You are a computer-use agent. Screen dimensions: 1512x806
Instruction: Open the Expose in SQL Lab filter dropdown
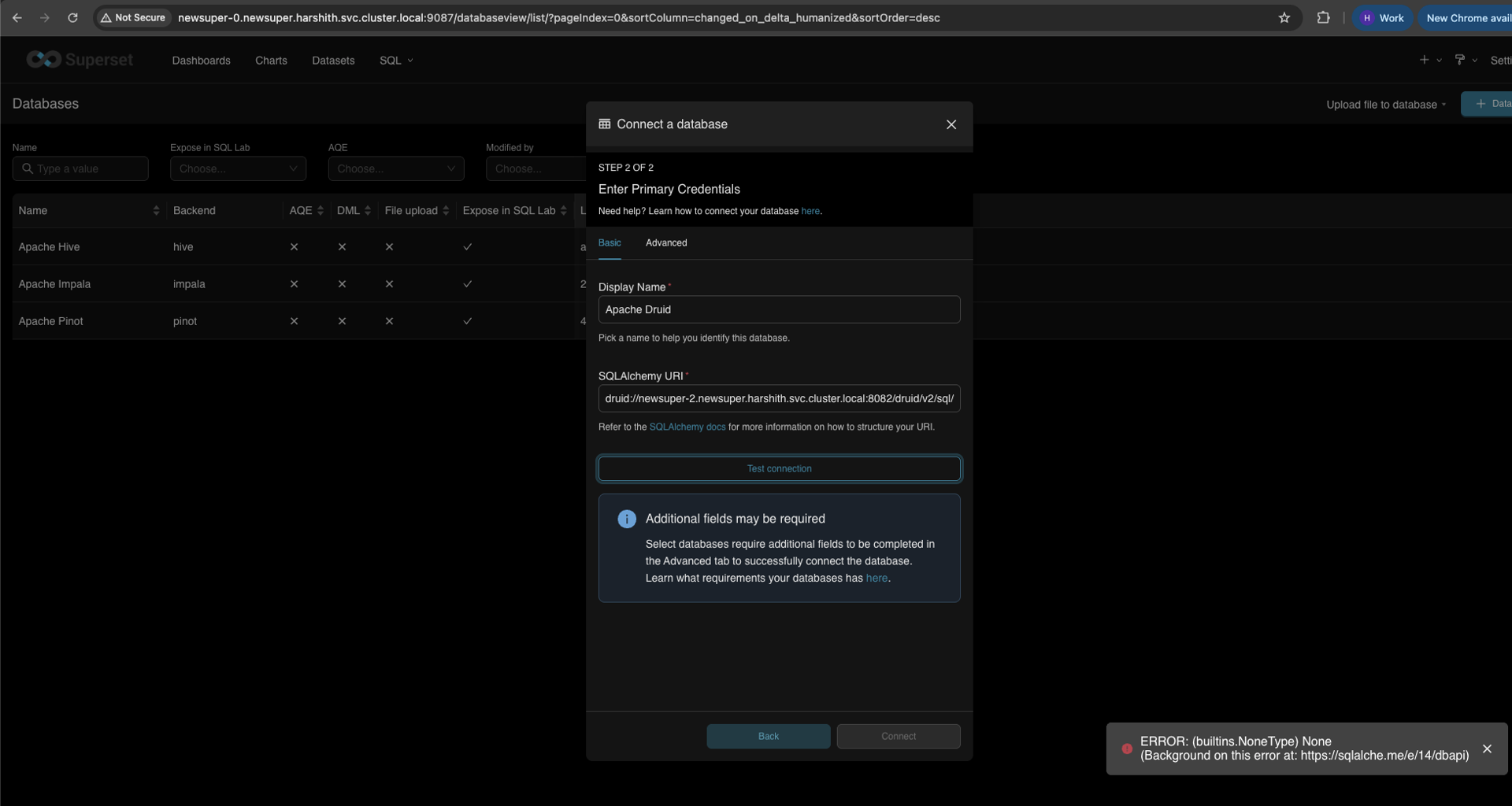pyautogui.click(x=238, y=168)
